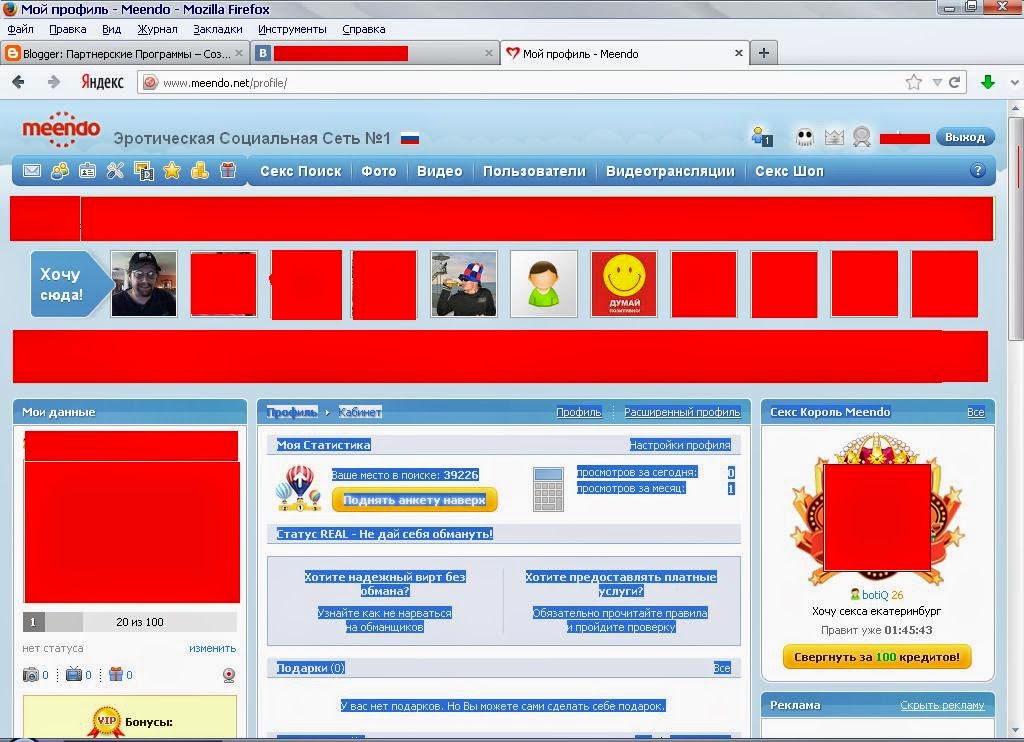This screenshot has width=1024, height=742.
Task: Click the yellow smiley ДУМАЙ thumbnail
Action: point(624,284)
